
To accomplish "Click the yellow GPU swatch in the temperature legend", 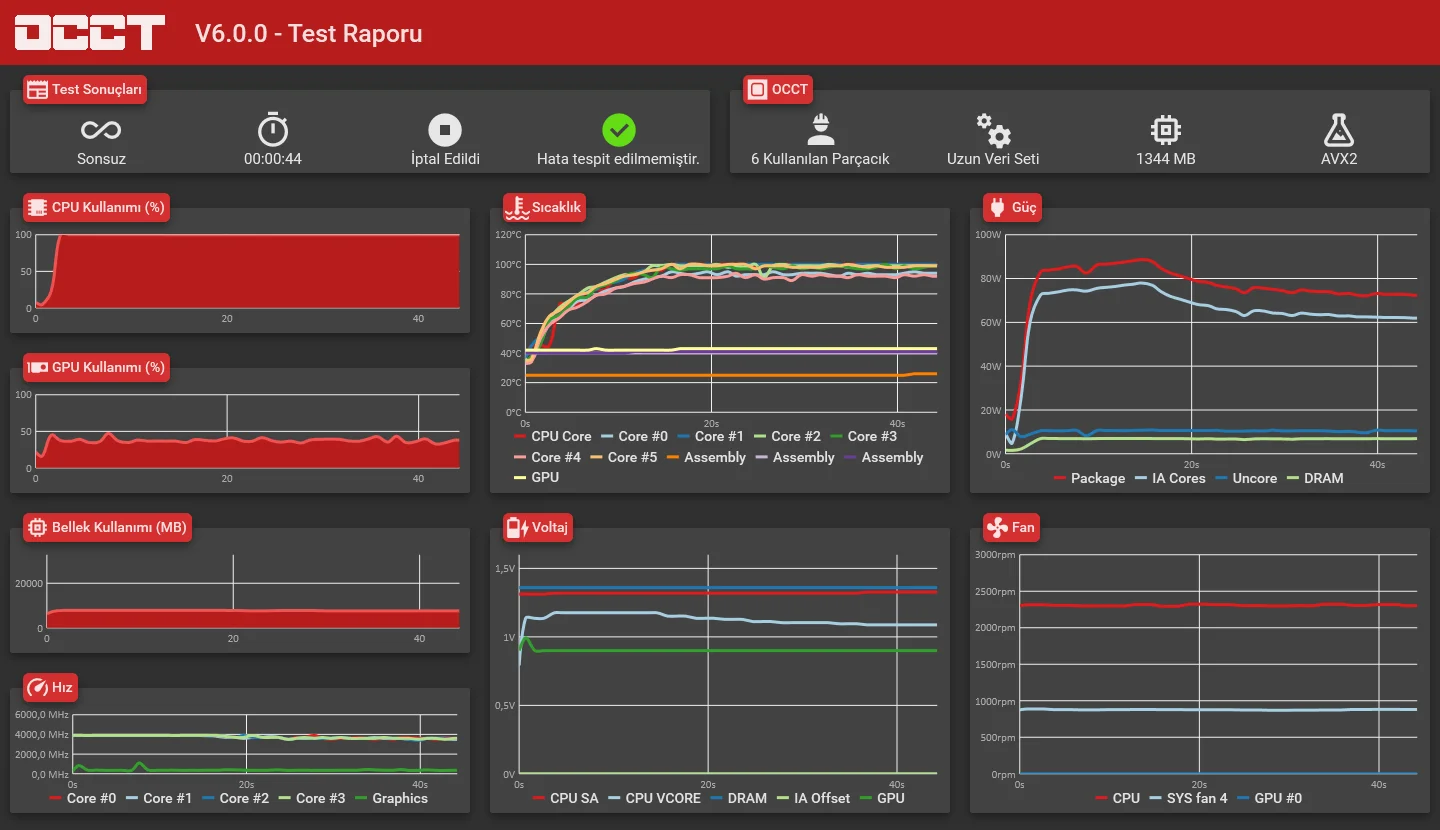I will [519, 478].
